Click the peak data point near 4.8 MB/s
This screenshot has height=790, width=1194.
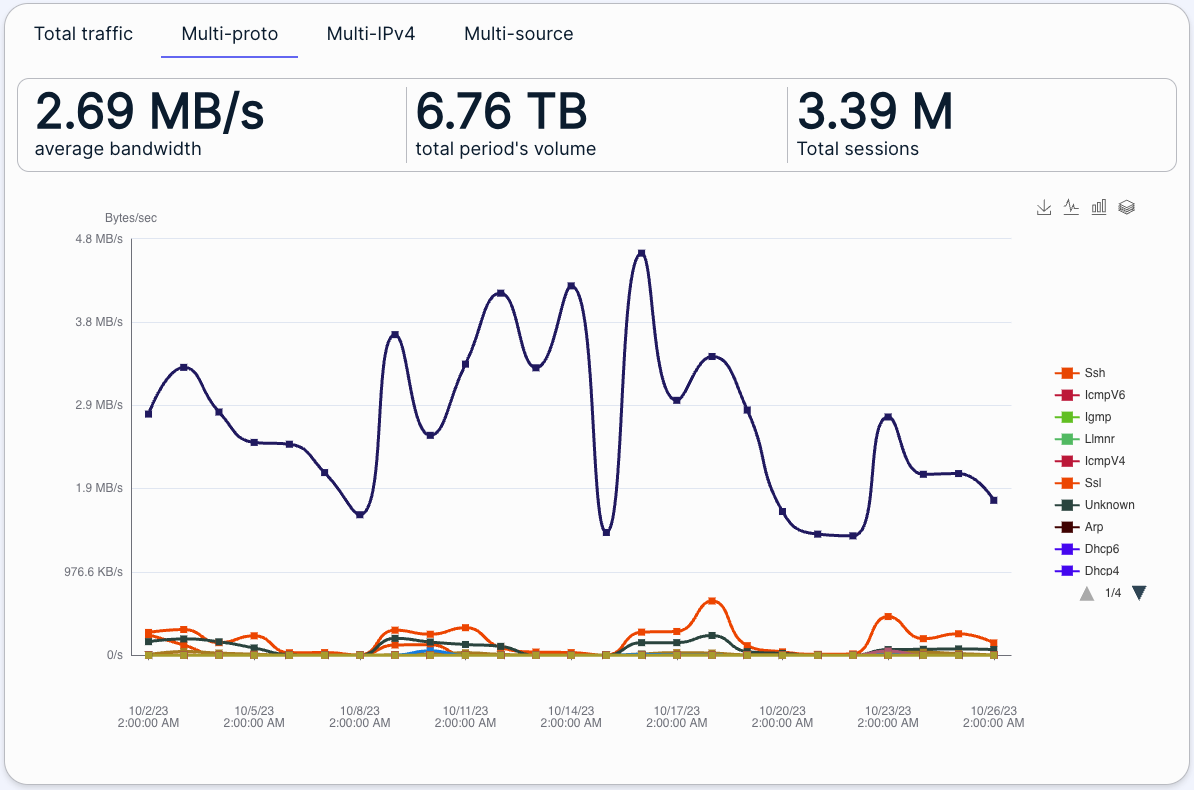pyautogui.click(x=641, y=254)
